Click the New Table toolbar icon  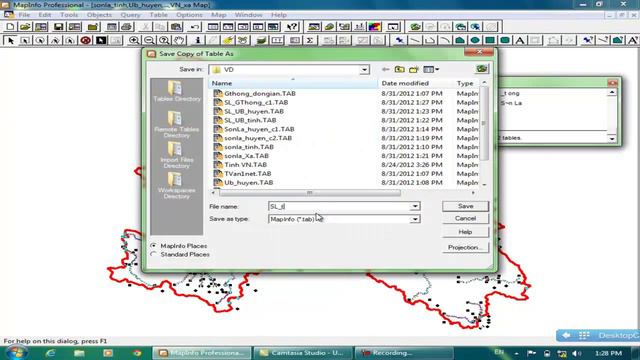10,27
